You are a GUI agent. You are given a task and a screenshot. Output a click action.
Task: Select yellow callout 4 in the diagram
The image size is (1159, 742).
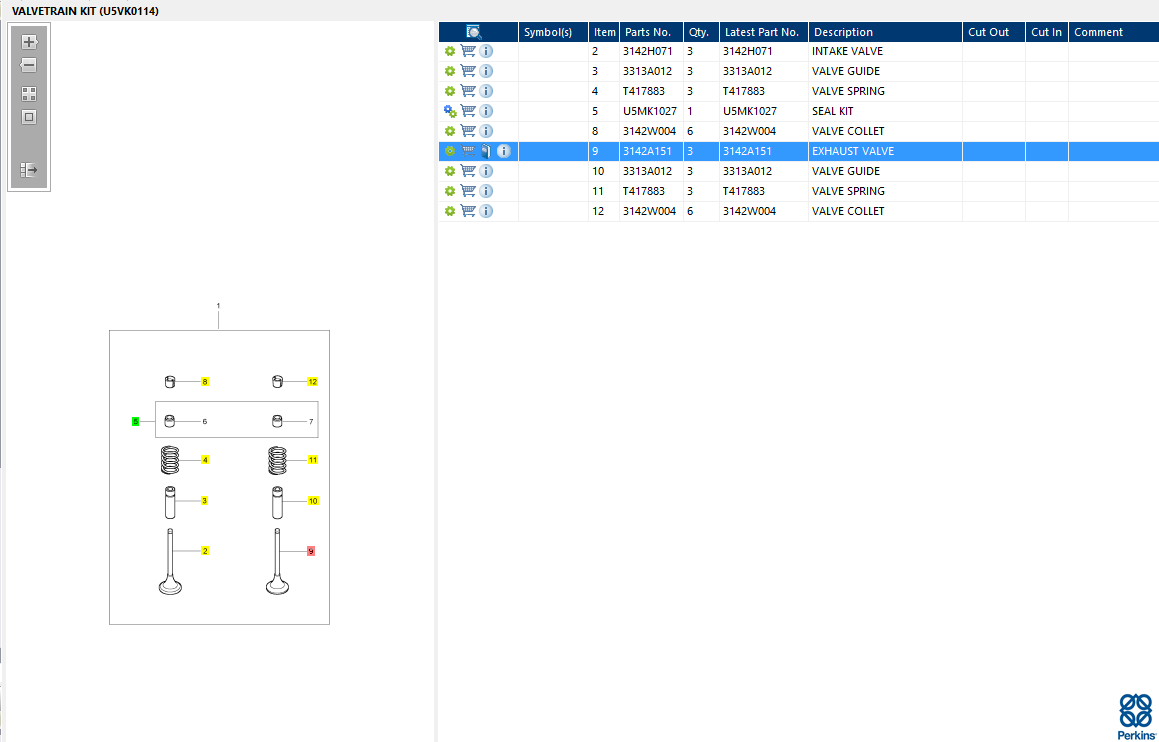(205, 460)
